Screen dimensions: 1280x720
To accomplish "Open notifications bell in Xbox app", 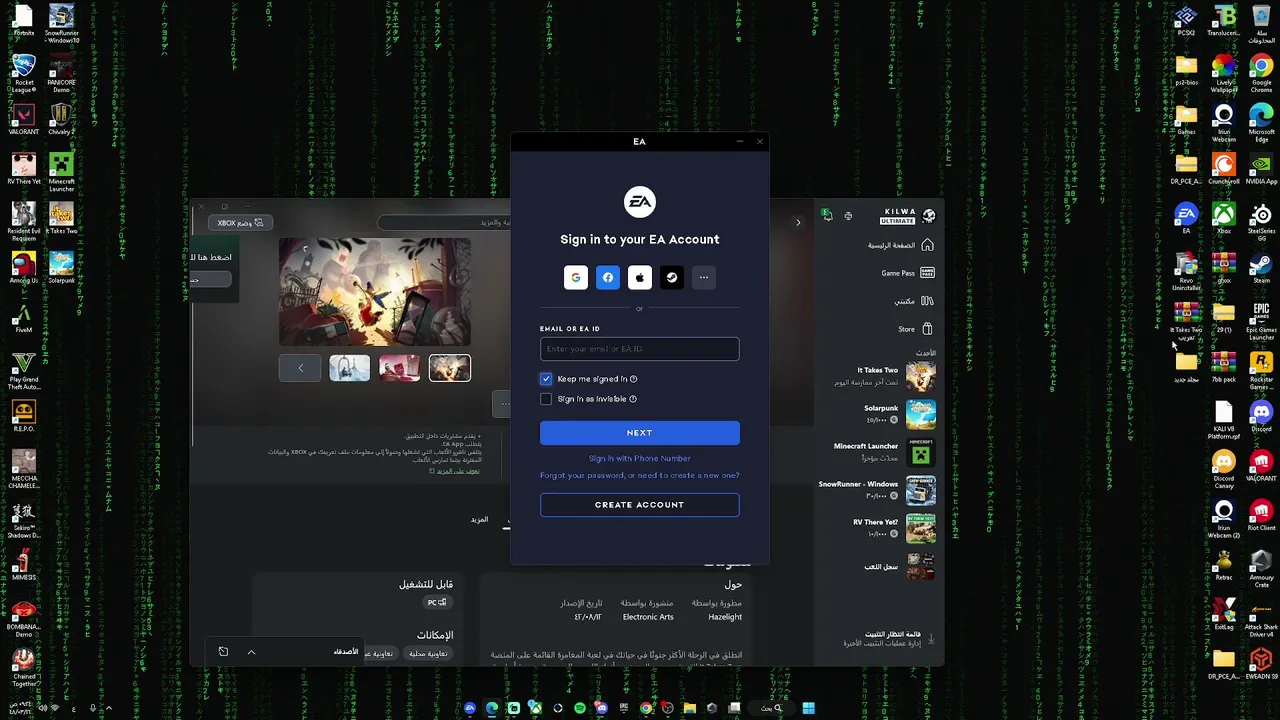I will pos(827,216).
